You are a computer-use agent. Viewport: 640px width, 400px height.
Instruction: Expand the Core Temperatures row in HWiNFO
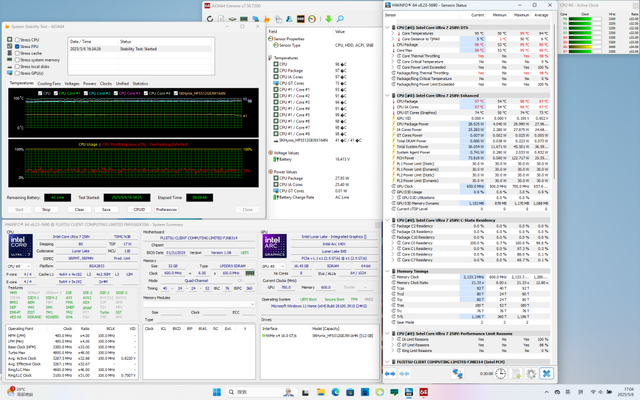[x=393, y=33]
